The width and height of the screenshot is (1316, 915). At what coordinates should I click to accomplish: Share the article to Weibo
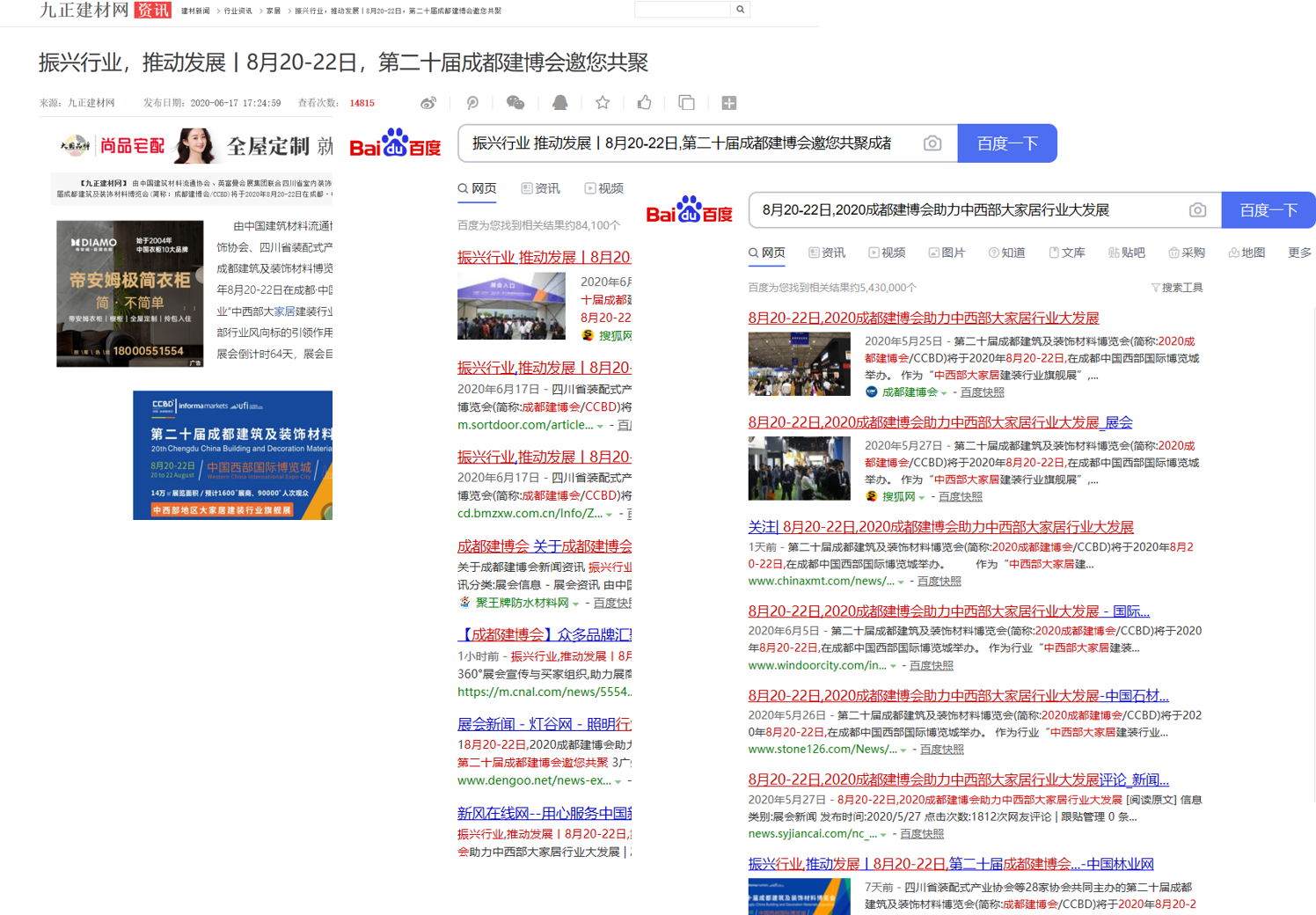[428, 103]
